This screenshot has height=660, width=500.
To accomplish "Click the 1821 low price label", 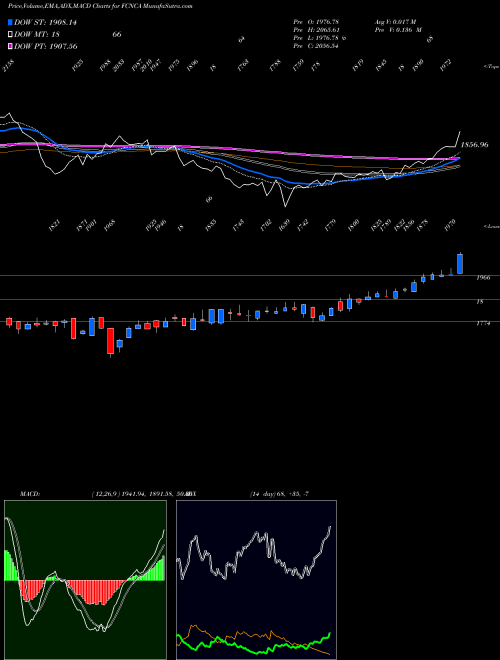I will point(54,225).
